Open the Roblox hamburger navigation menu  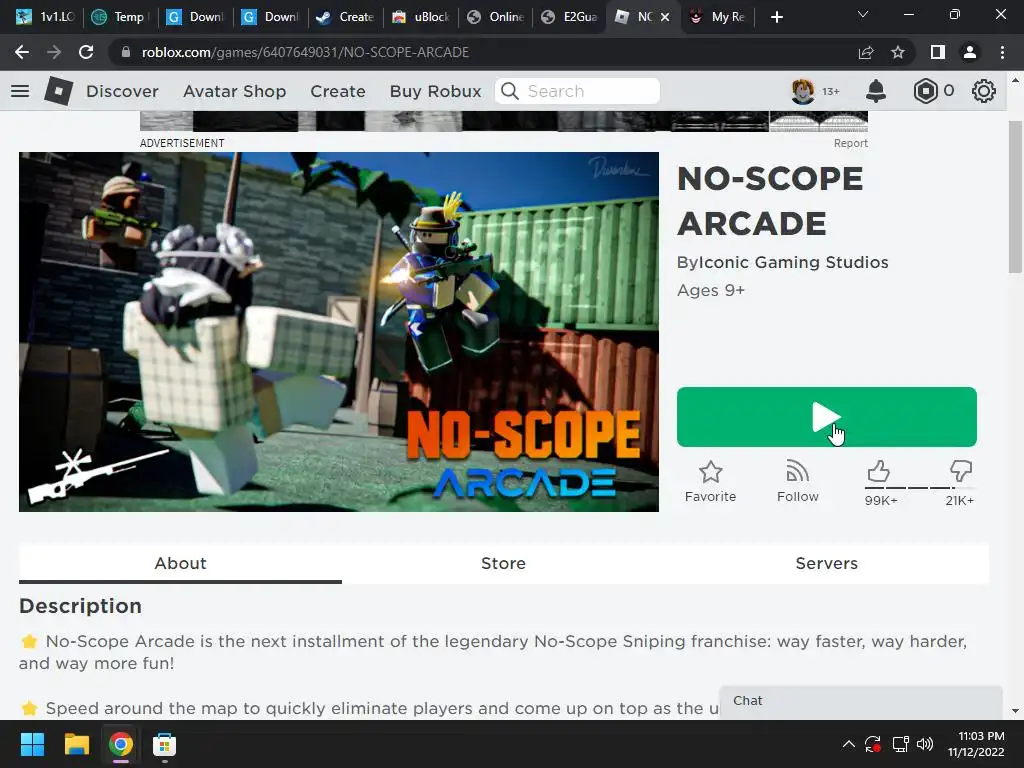pos(20,91)
